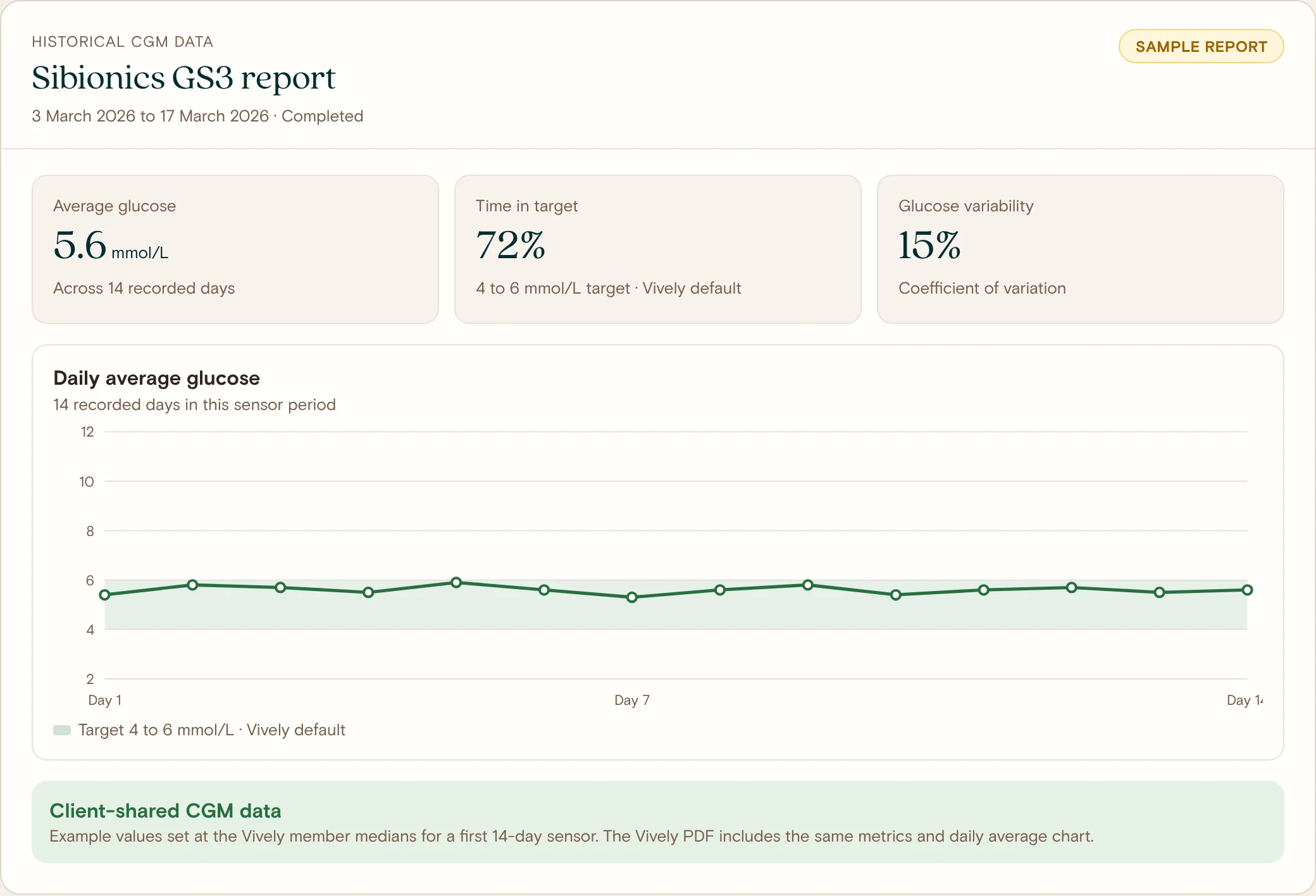
Task: Click the Day 1 axis label
Action: pyautogui.click(x=105, y=700)
